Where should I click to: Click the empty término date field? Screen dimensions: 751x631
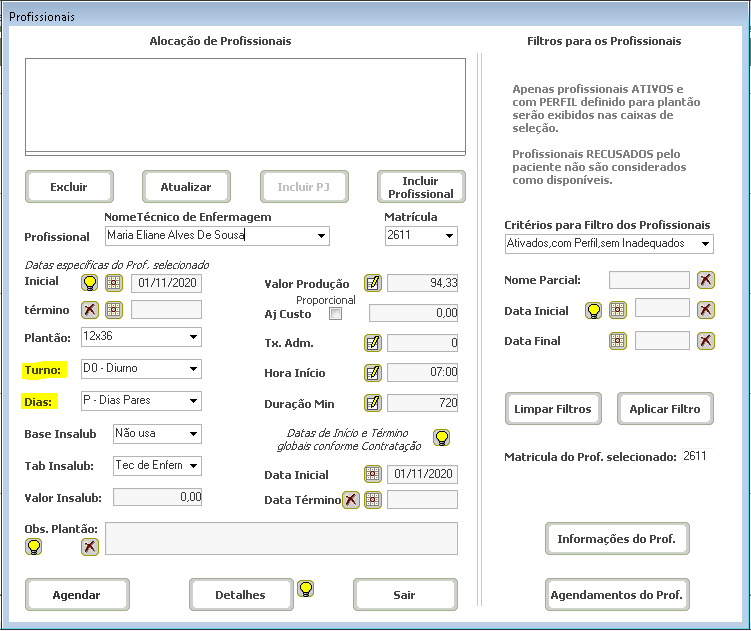click(x=167, y=310)
